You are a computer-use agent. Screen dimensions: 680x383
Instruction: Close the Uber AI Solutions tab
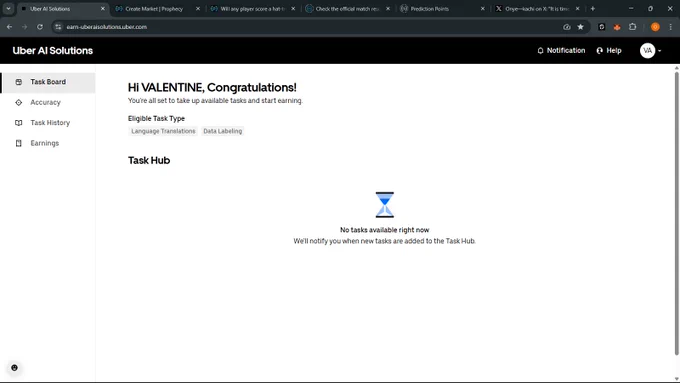103,9
